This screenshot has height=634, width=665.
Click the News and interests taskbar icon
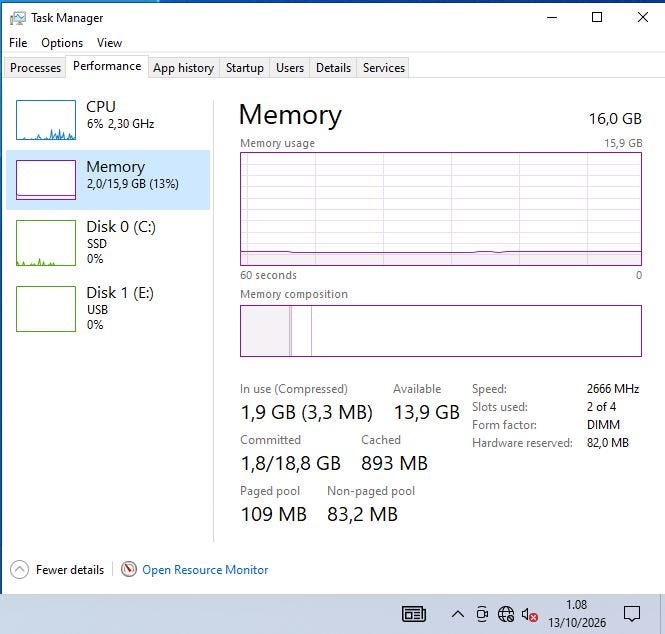(x=414, y=614)
